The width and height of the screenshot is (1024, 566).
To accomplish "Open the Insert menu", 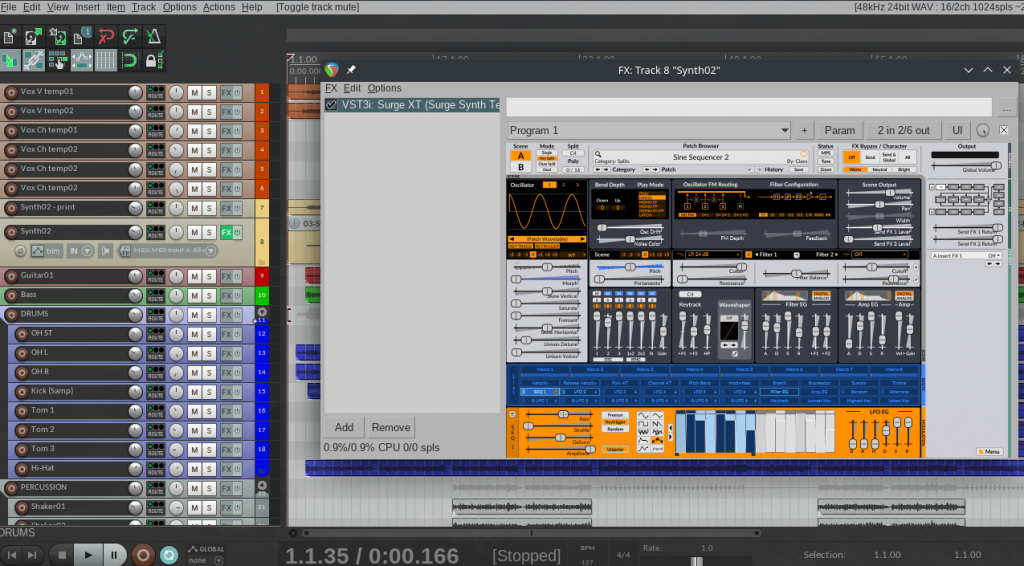I will pos(88,7).
